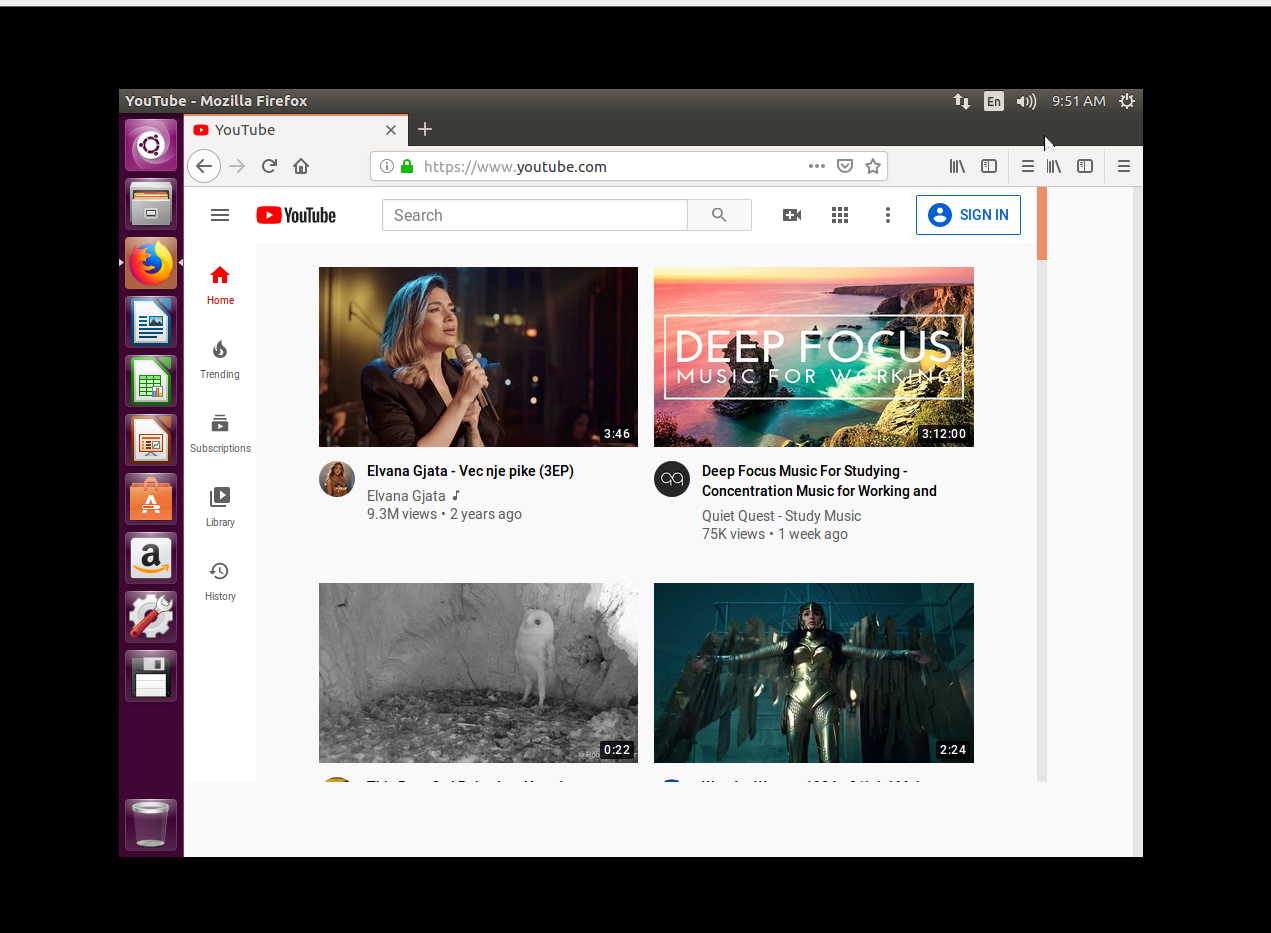
Task: Play the barn owl night-vision thumbnail
Action: [478, 673]
